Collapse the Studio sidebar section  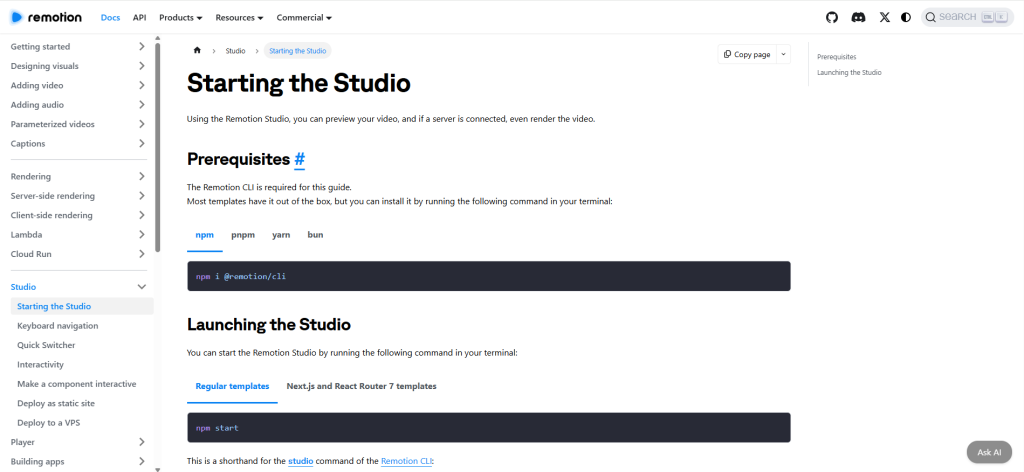pos(78,287)
